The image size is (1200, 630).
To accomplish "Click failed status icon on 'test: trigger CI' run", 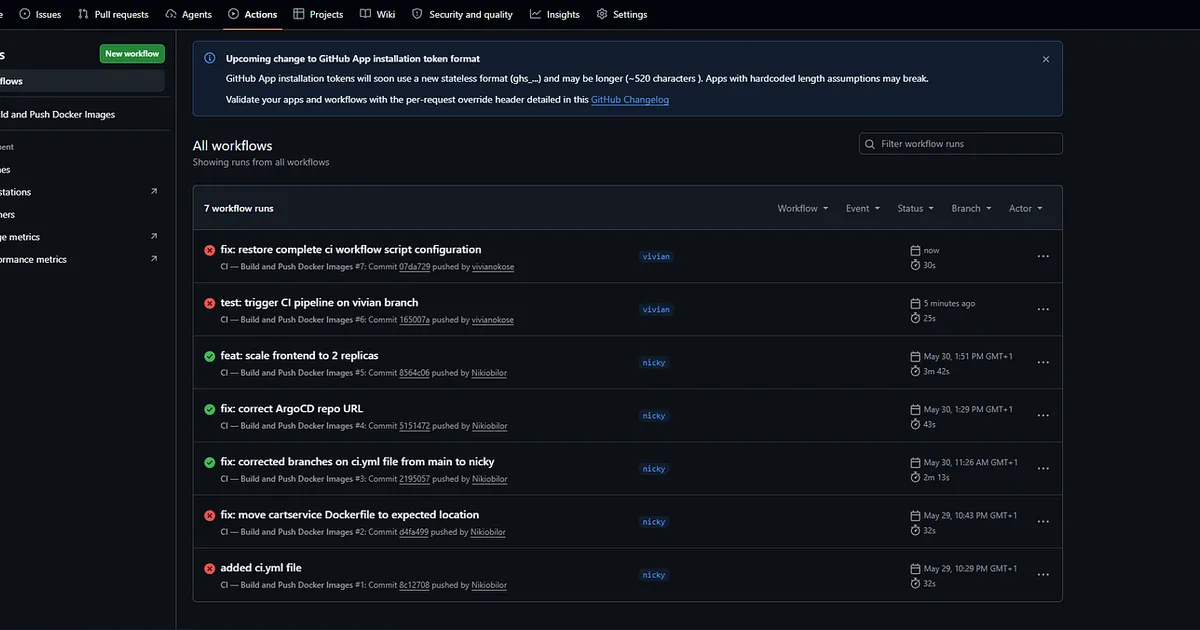I will [209, 303].
